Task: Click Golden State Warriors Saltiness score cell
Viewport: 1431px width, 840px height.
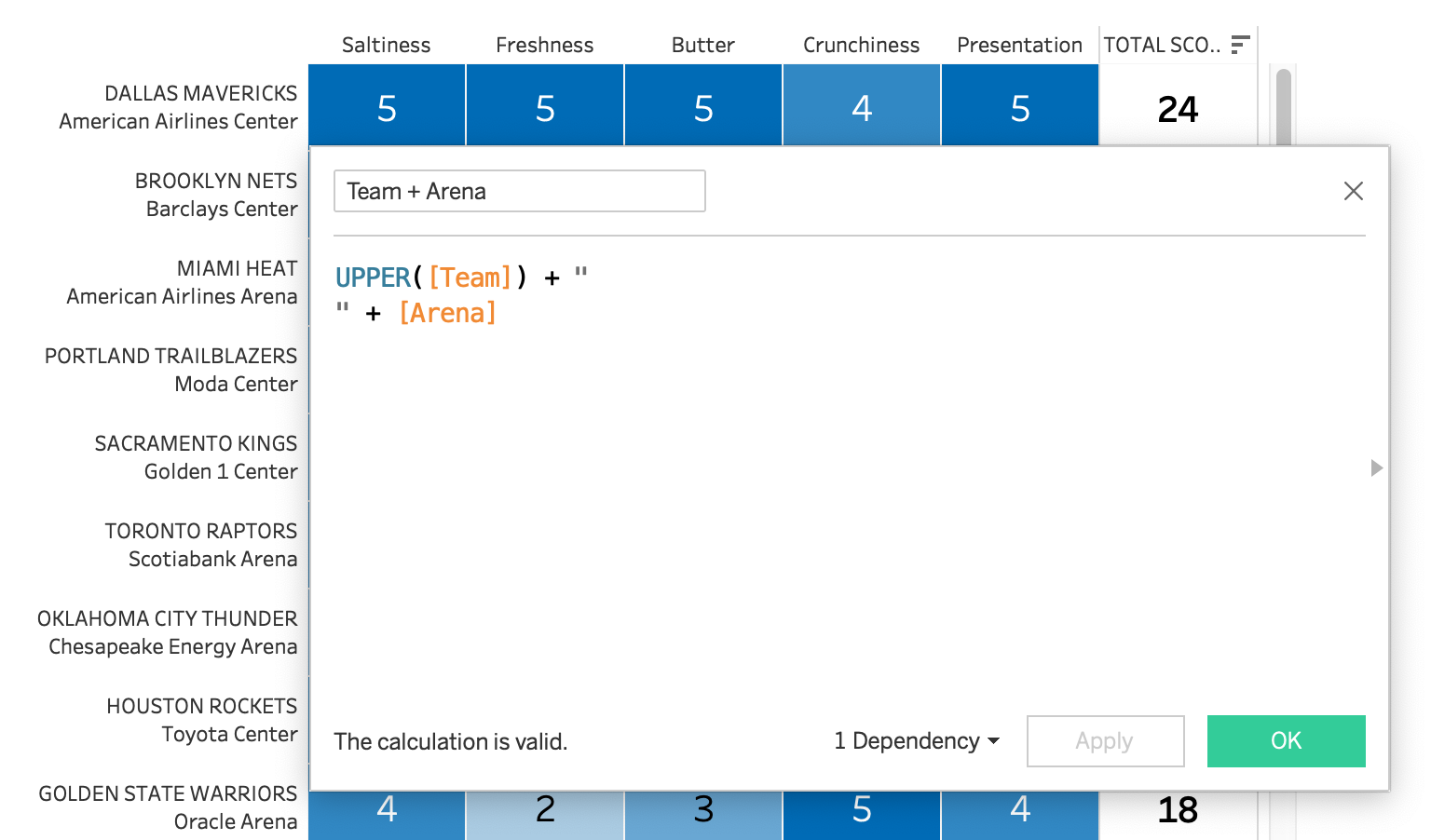Action: (387, 816)
